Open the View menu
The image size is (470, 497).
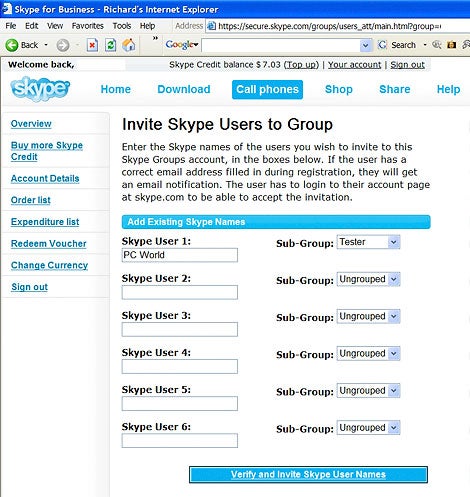55,26
